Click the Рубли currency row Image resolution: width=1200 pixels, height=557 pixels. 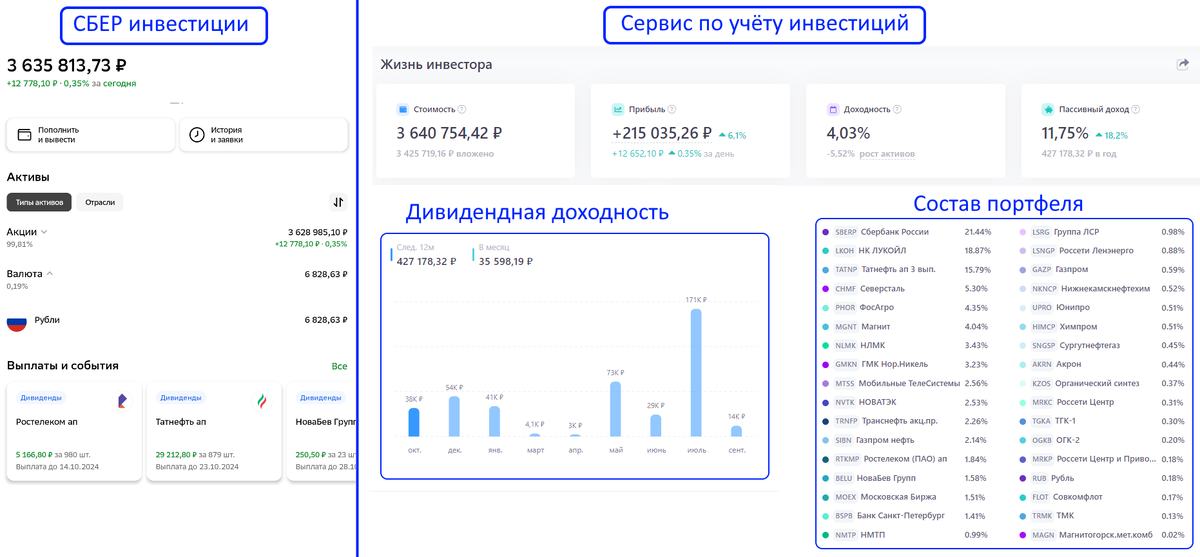point(177,320)
